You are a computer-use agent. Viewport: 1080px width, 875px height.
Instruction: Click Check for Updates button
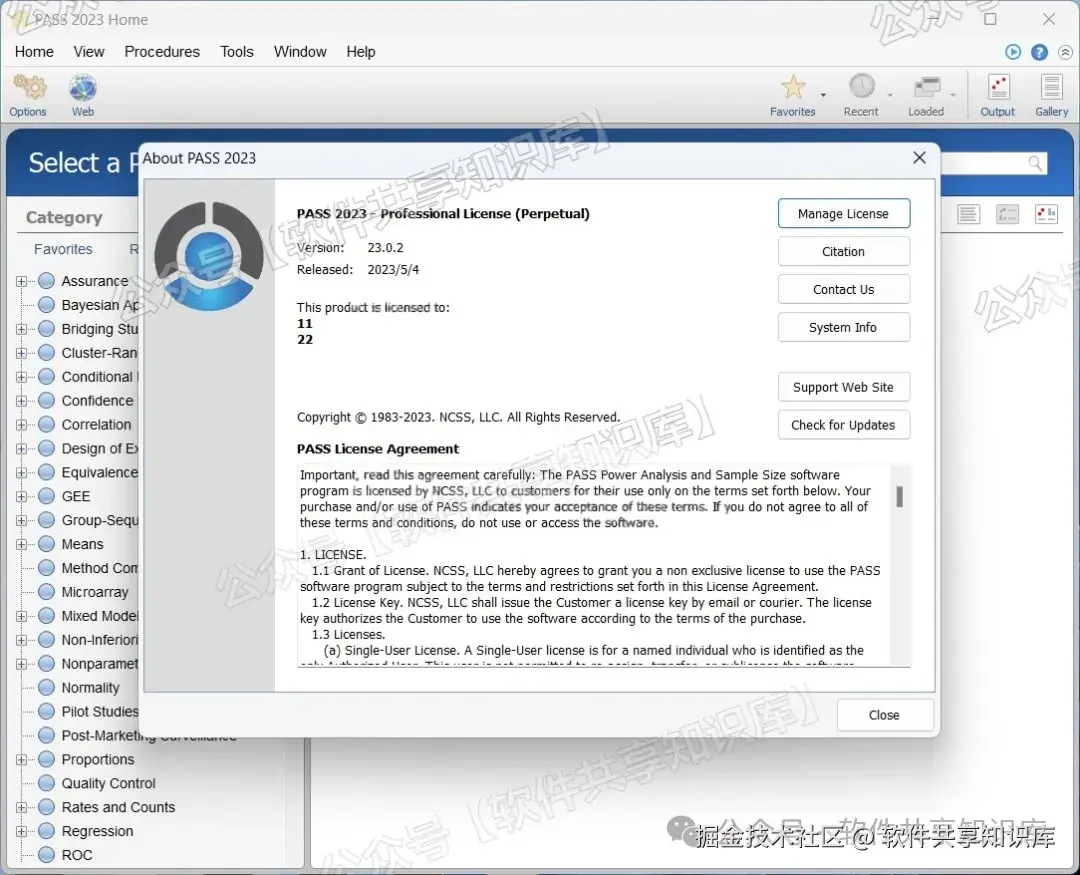coord(844,425)
